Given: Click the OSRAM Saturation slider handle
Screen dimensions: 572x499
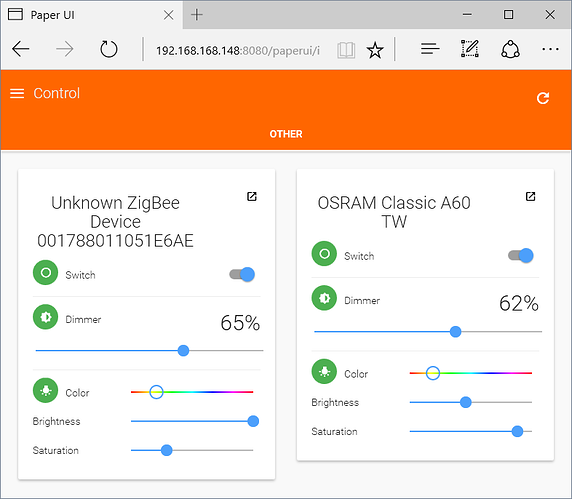Looking at the screenshot, I should (x=517, y=432).
